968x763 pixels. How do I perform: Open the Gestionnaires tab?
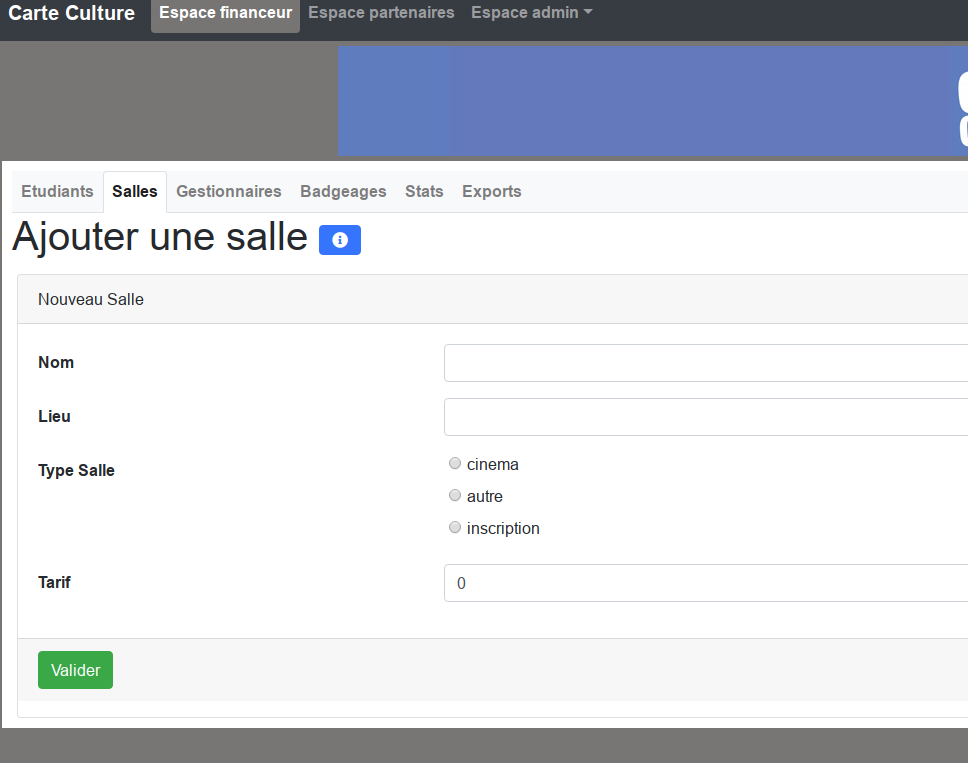229,191
